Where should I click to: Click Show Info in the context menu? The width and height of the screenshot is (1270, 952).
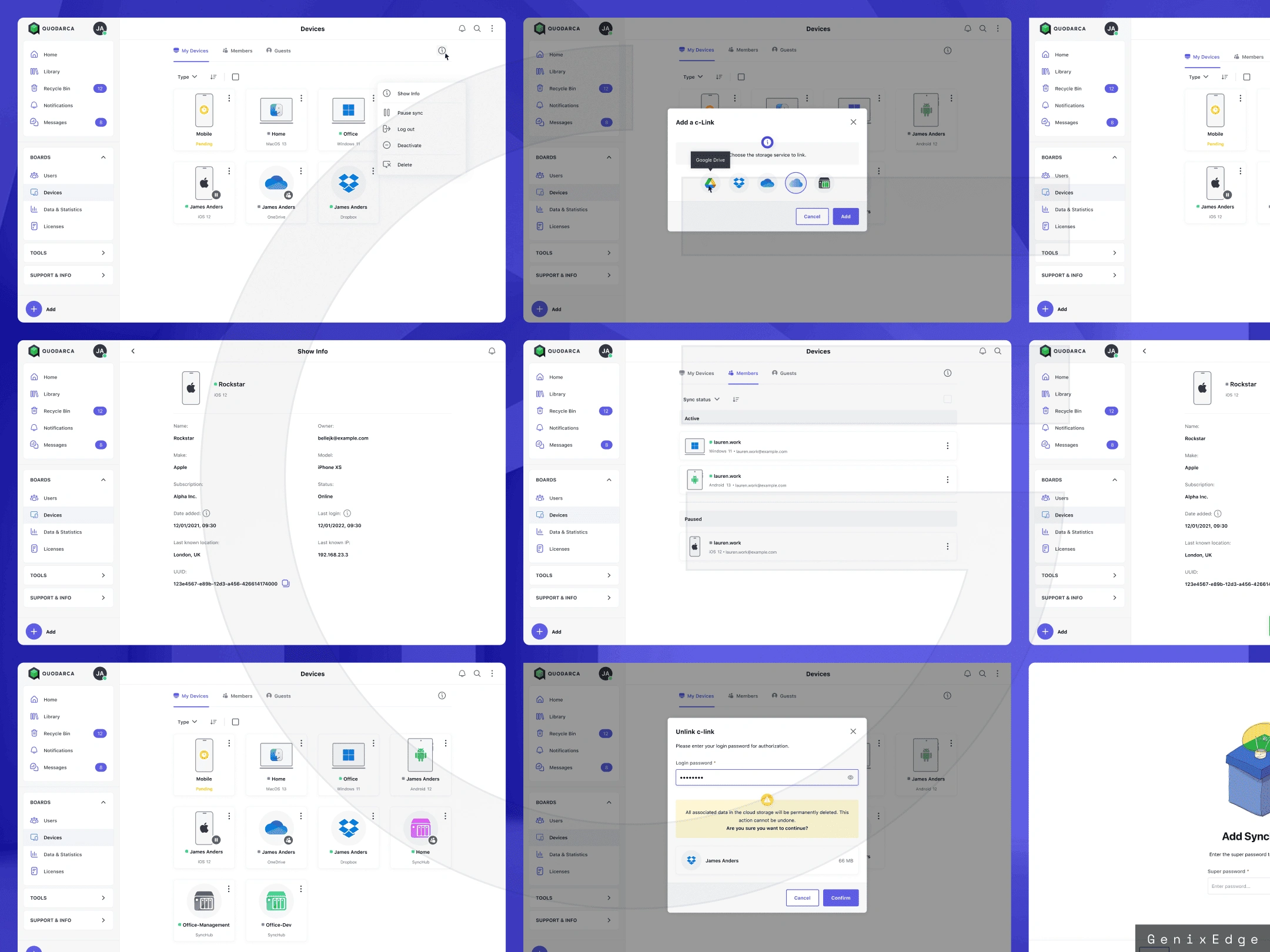click(408, 93)
